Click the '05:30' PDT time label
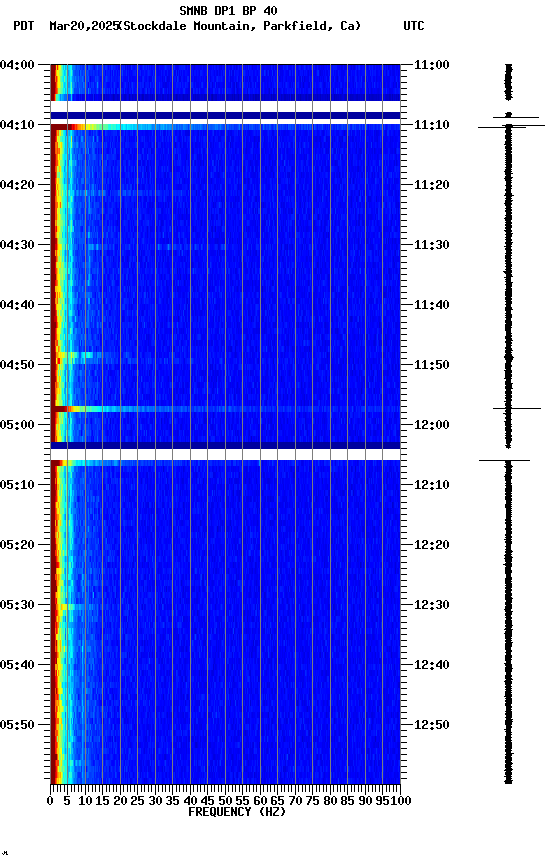Screen dimensions: 552x864 pos(17,605)
